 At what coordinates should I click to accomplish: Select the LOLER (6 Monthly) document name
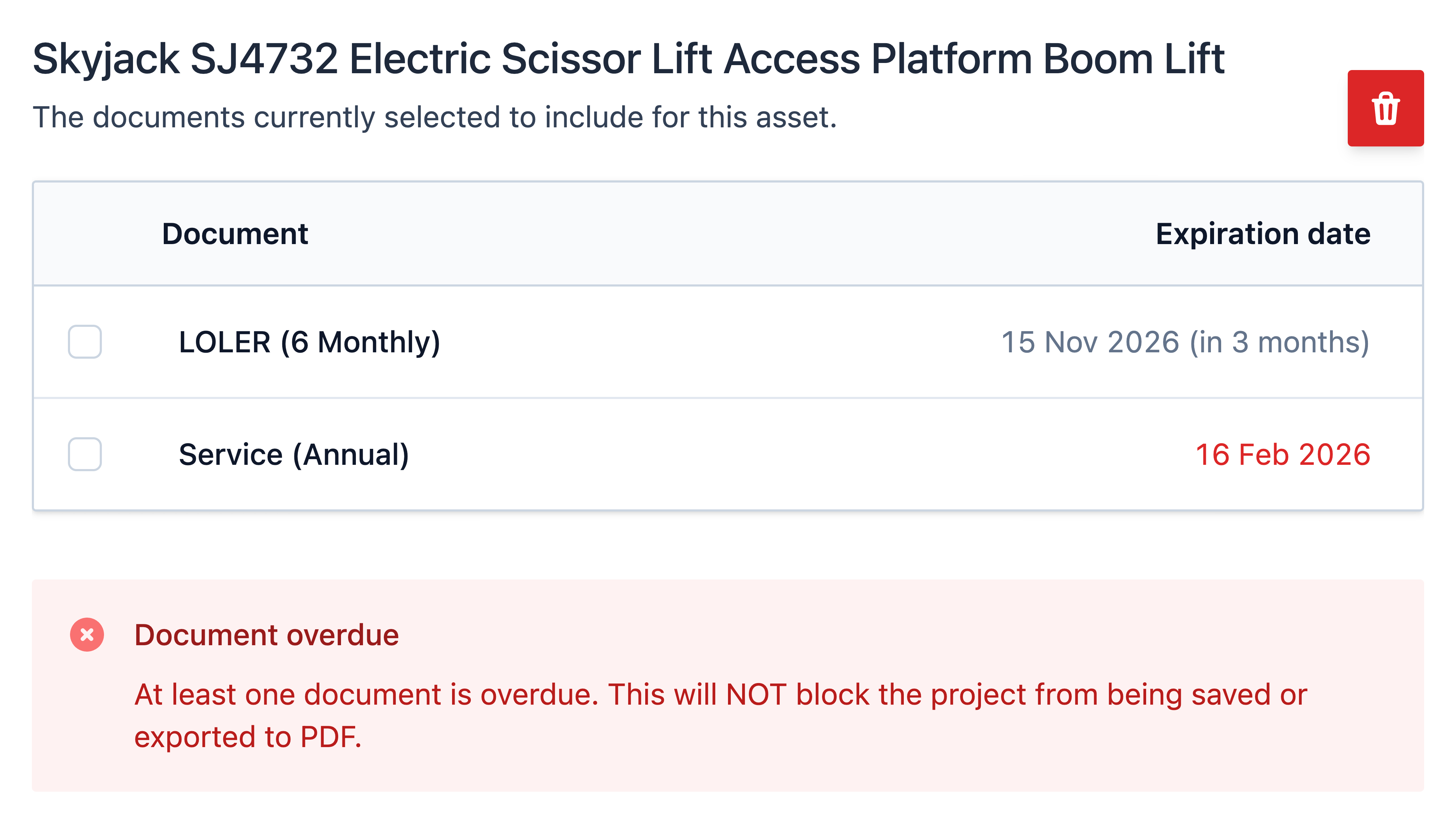click(309, 342)
